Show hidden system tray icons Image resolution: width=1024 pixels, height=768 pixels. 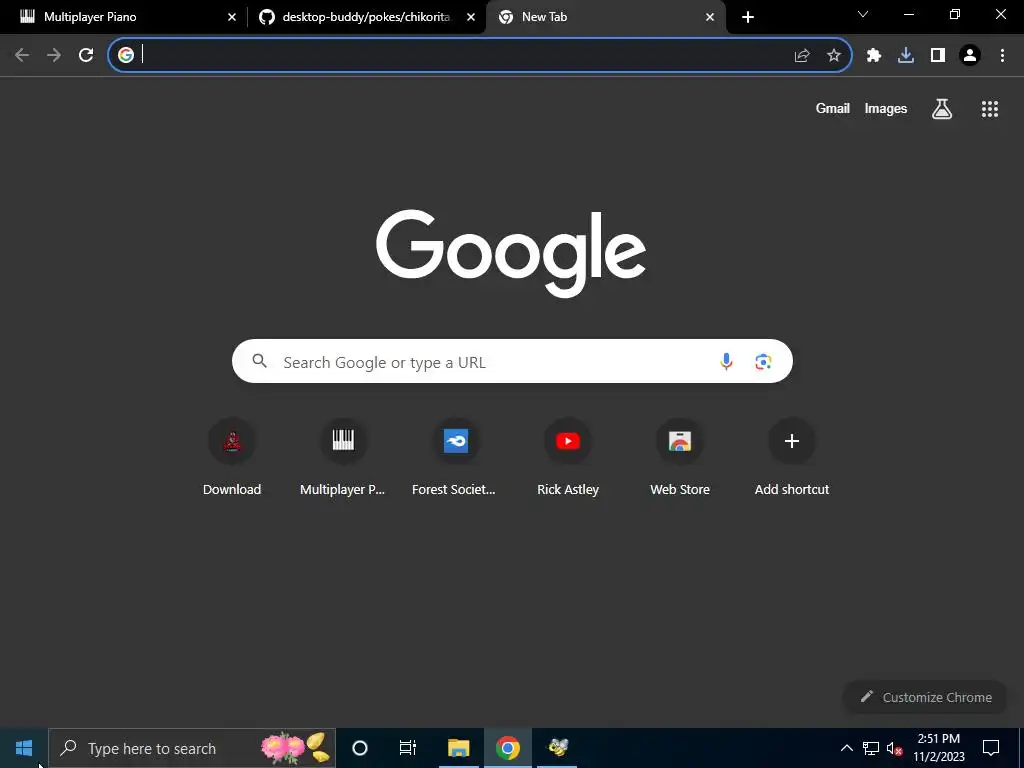coord(846,748)
